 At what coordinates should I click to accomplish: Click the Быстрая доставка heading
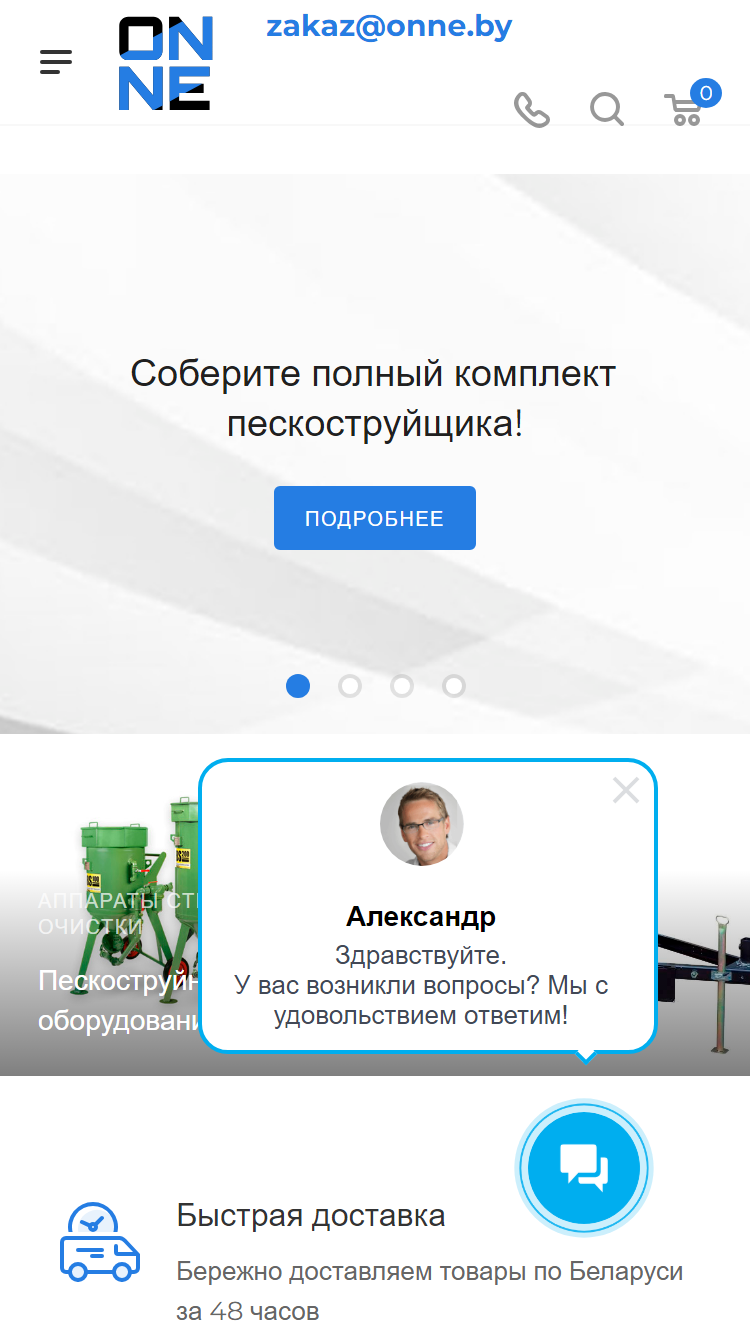pyautogui.click(x=311, y=1216)
